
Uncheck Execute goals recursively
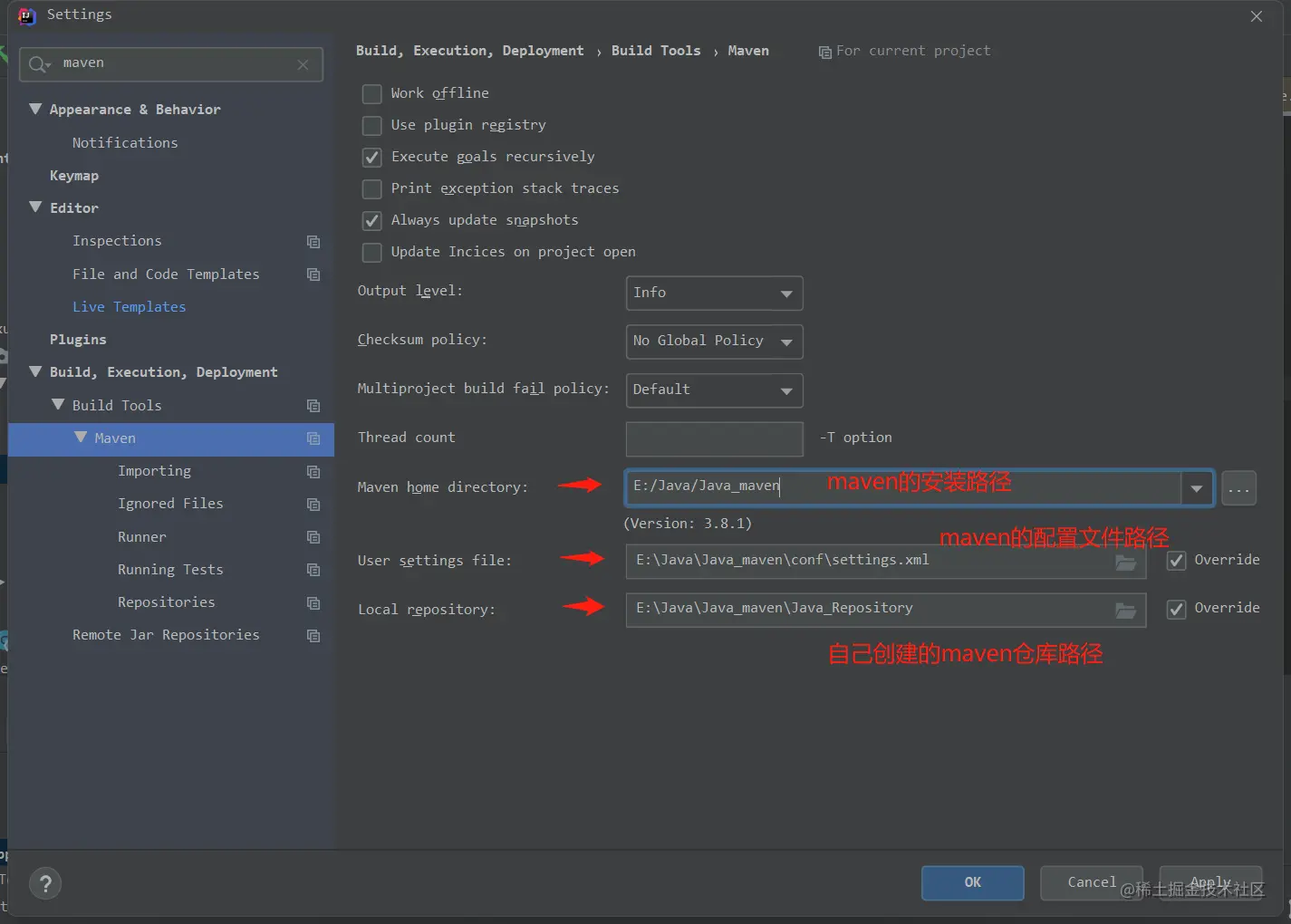coord(371,158)
